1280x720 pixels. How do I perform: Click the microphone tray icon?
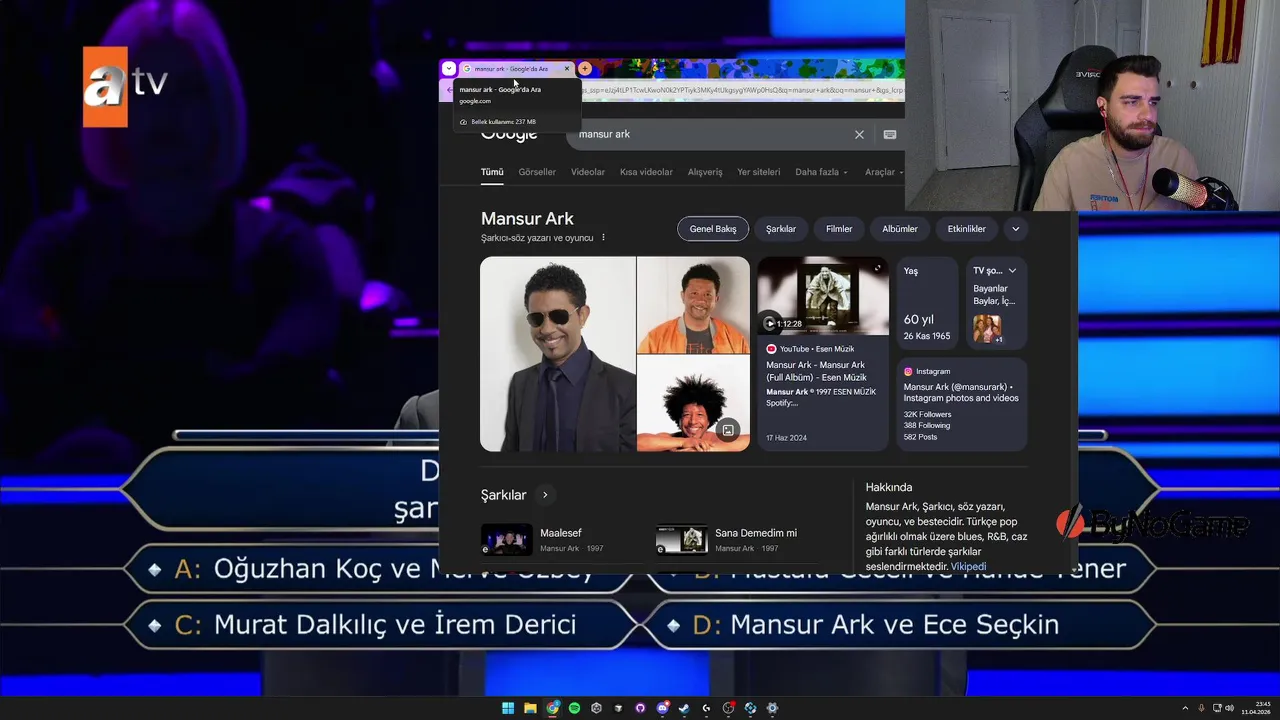tap(1201, 708)
